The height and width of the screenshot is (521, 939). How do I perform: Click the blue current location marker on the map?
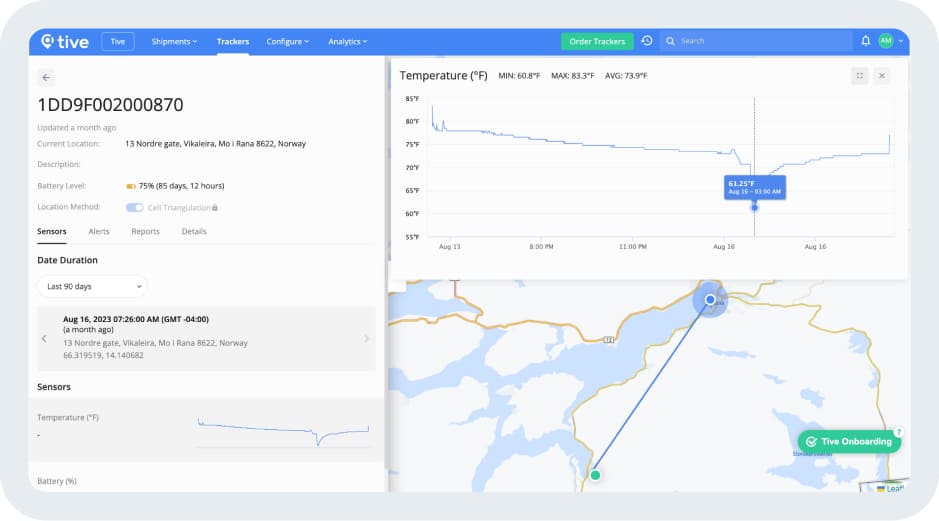coord(710,299)
